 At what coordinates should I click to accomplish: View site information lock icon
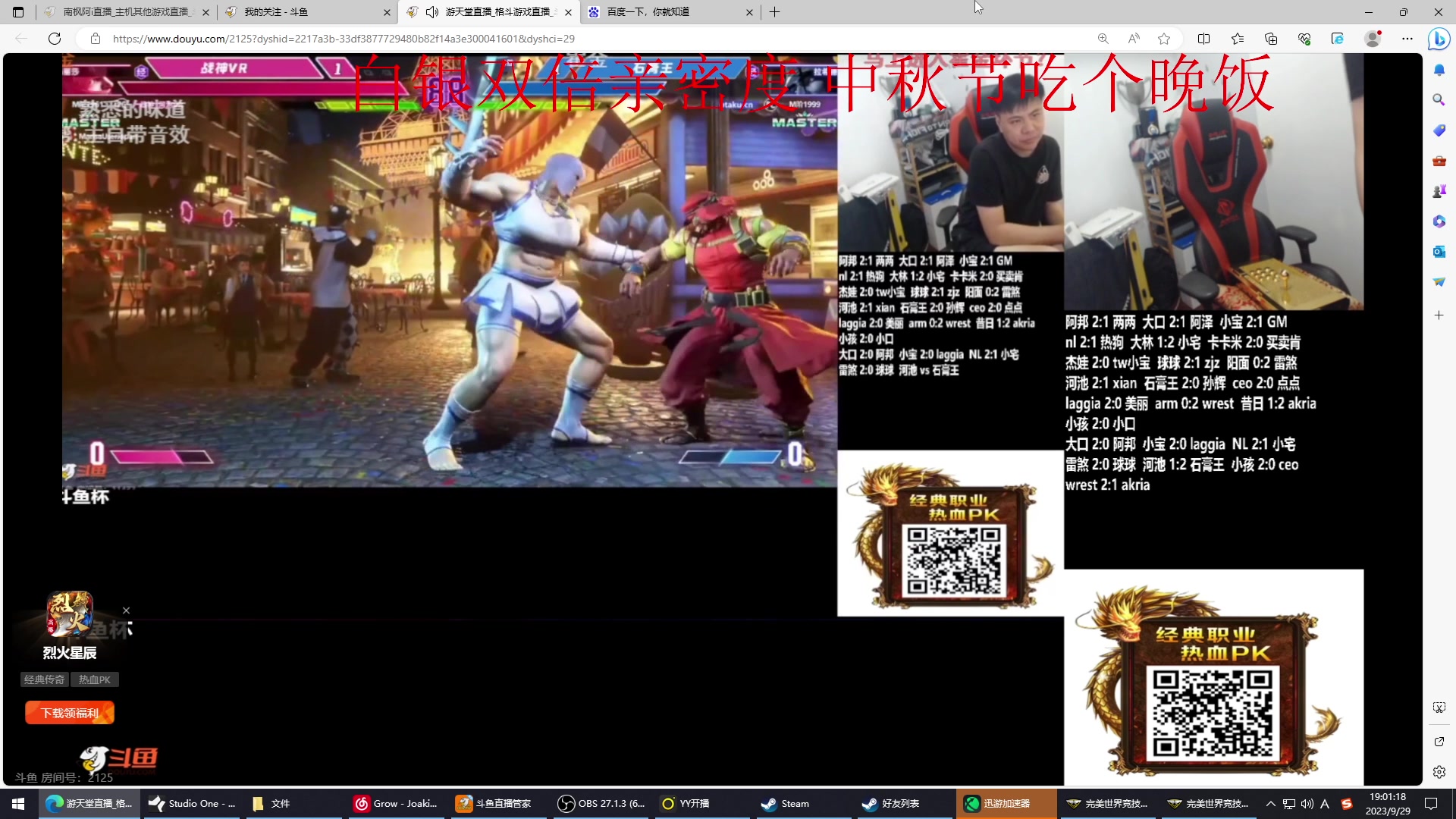click(x=96, y=39)
